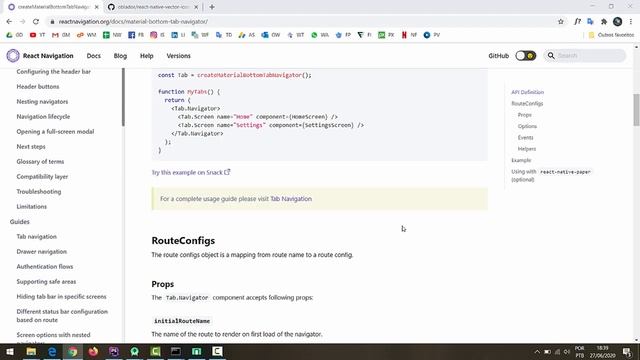Open Navigation lifecycle in the sidebar
Viewport: 640px width, 360px height.
point(43,117)
